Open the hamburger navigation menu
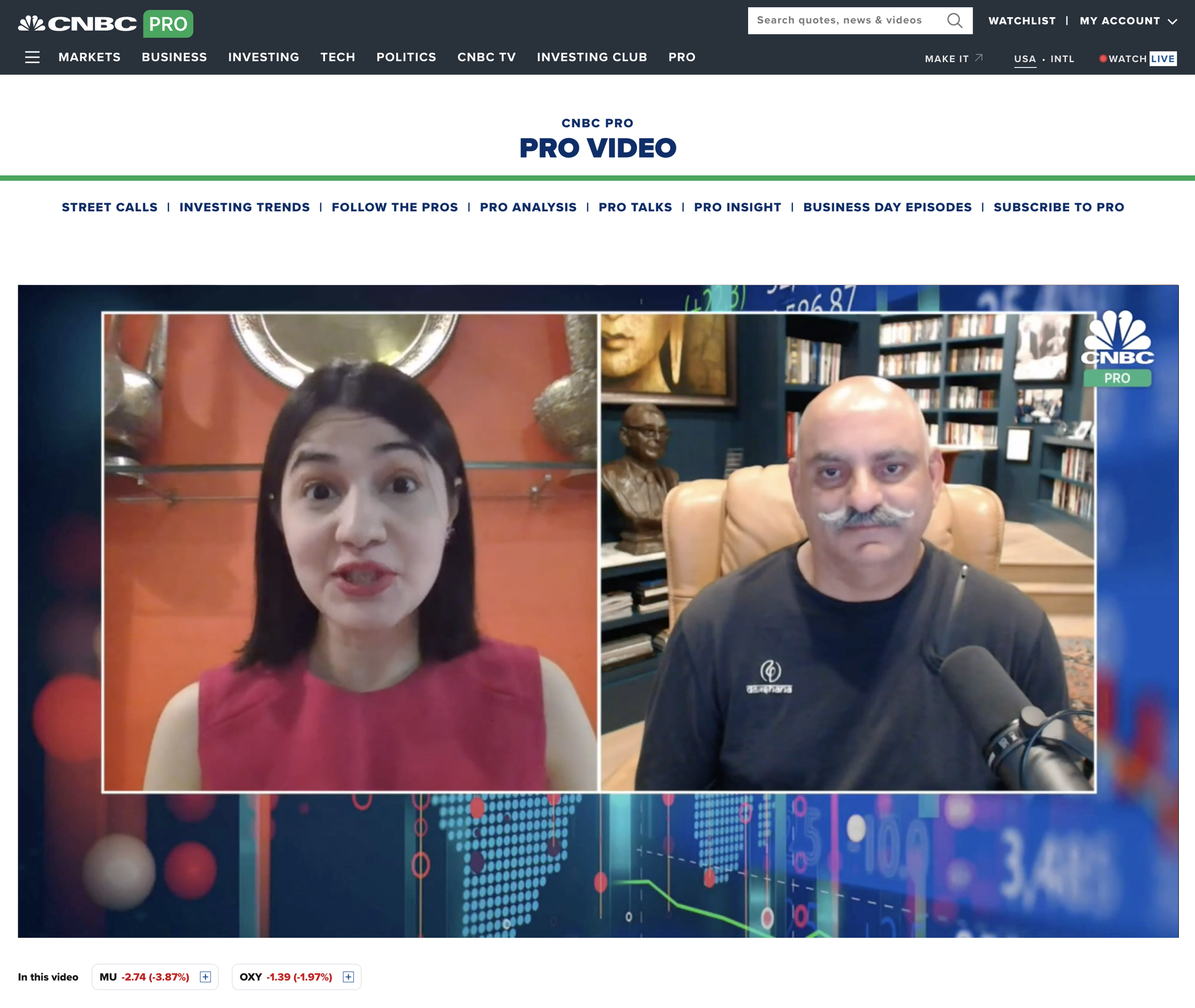Screen dimensions: 1195x1008 pos(32,57)
